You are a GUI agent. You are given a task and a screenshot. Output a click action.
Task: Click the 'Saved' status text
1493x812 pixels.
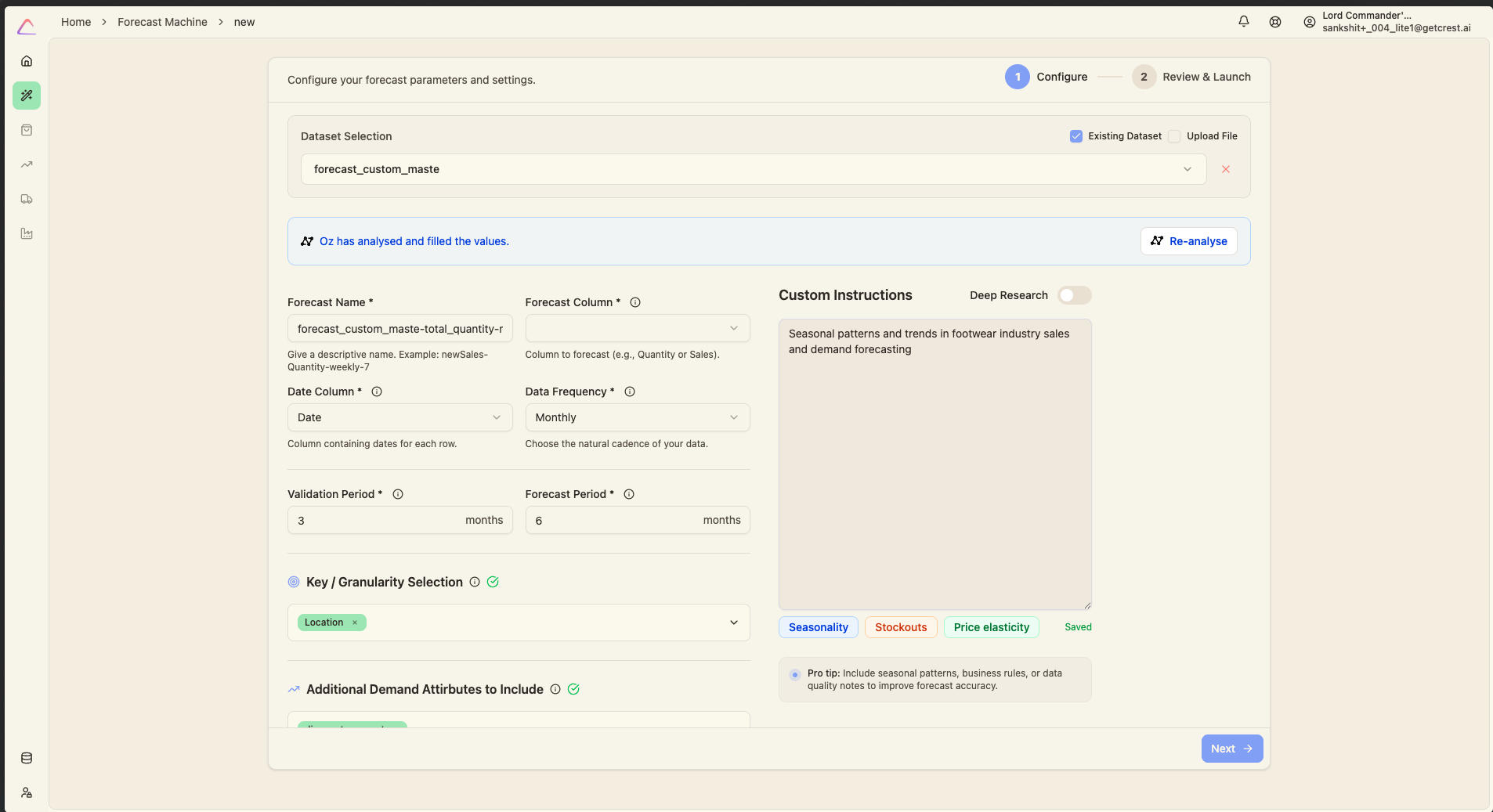pos(1078,627)
